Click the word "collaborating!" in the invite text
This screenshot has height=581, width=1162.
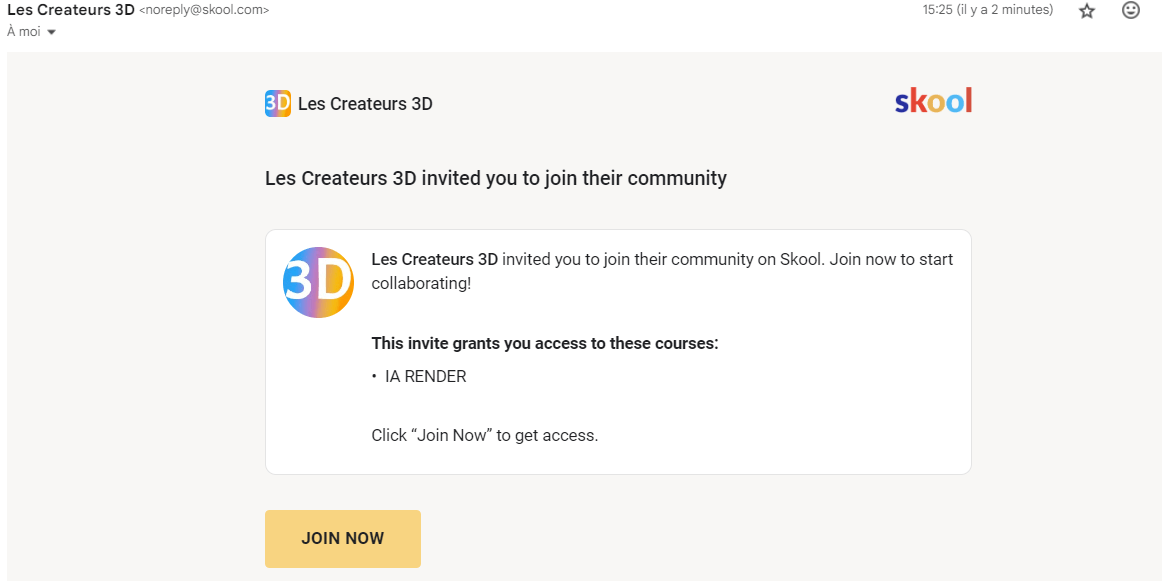421,284
